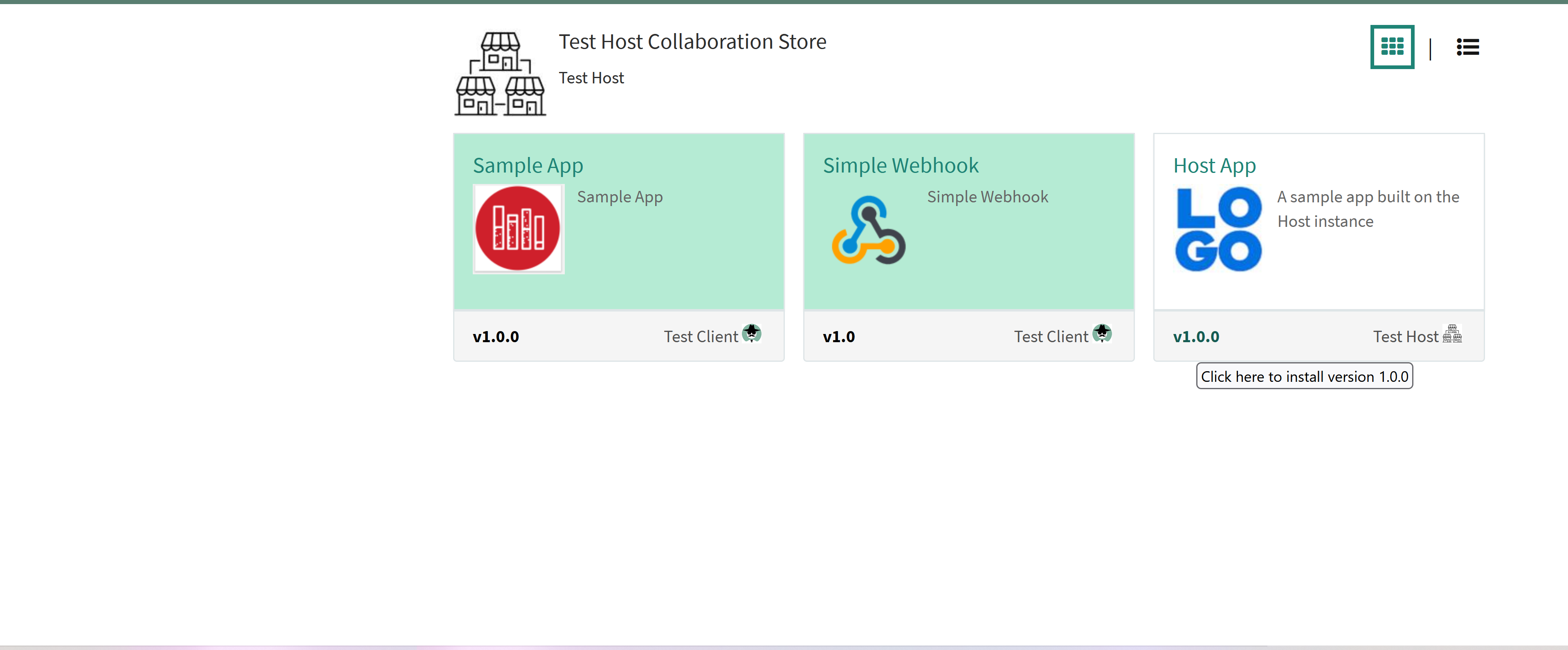Image resolution: width=1568 pixels, height=650 pixels.
Task: Click the Test Host subtitle label
Action: 591,78
